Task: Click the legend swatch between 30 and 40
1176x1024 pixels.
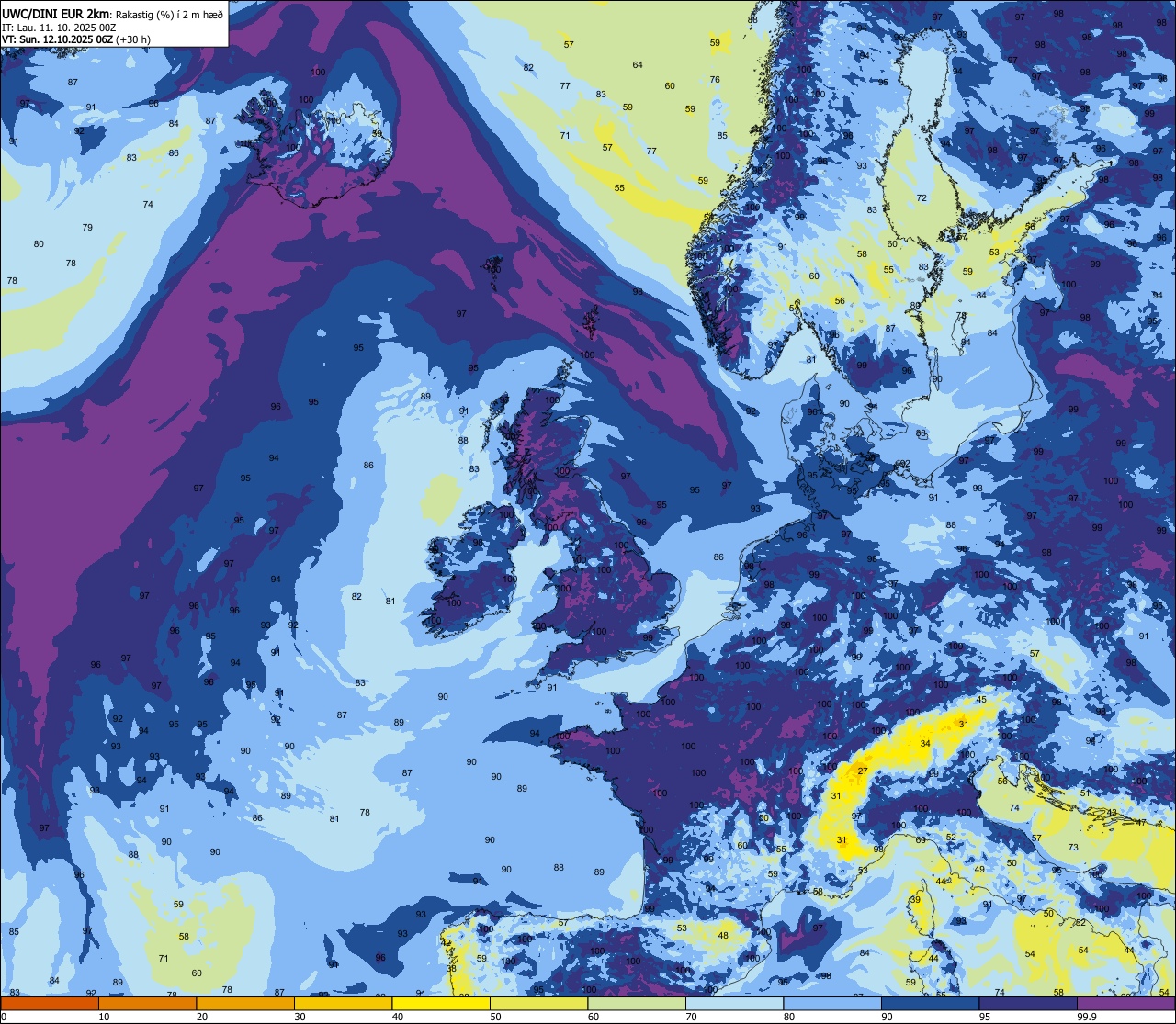Action: 343,1004
